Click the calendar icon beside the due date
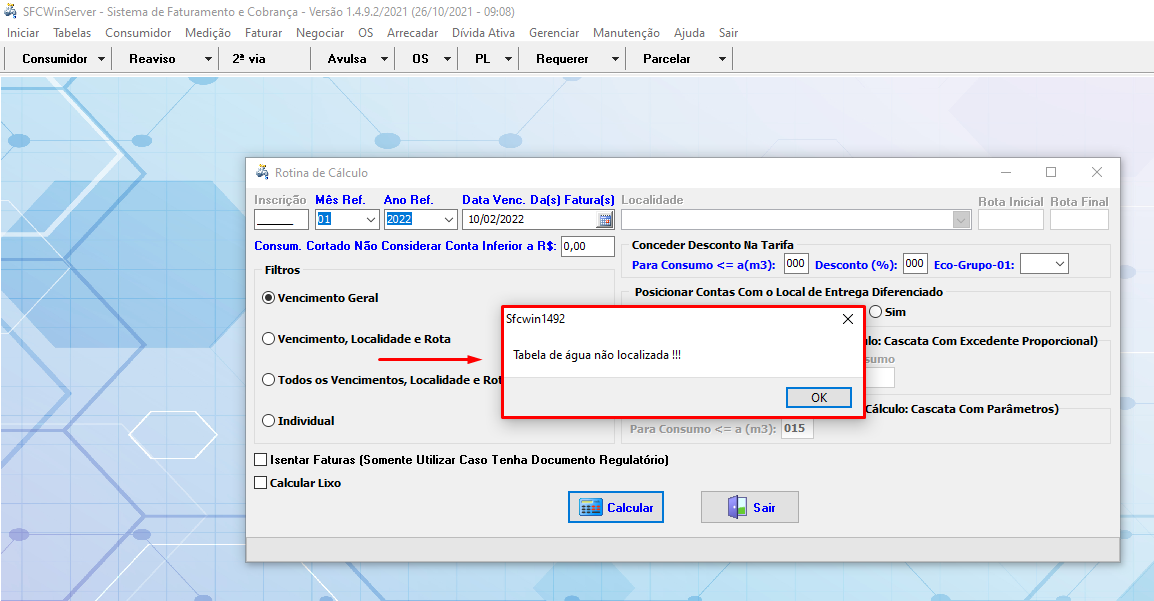The height and width of the screenshot is (601, 1154). pos(605,220)
